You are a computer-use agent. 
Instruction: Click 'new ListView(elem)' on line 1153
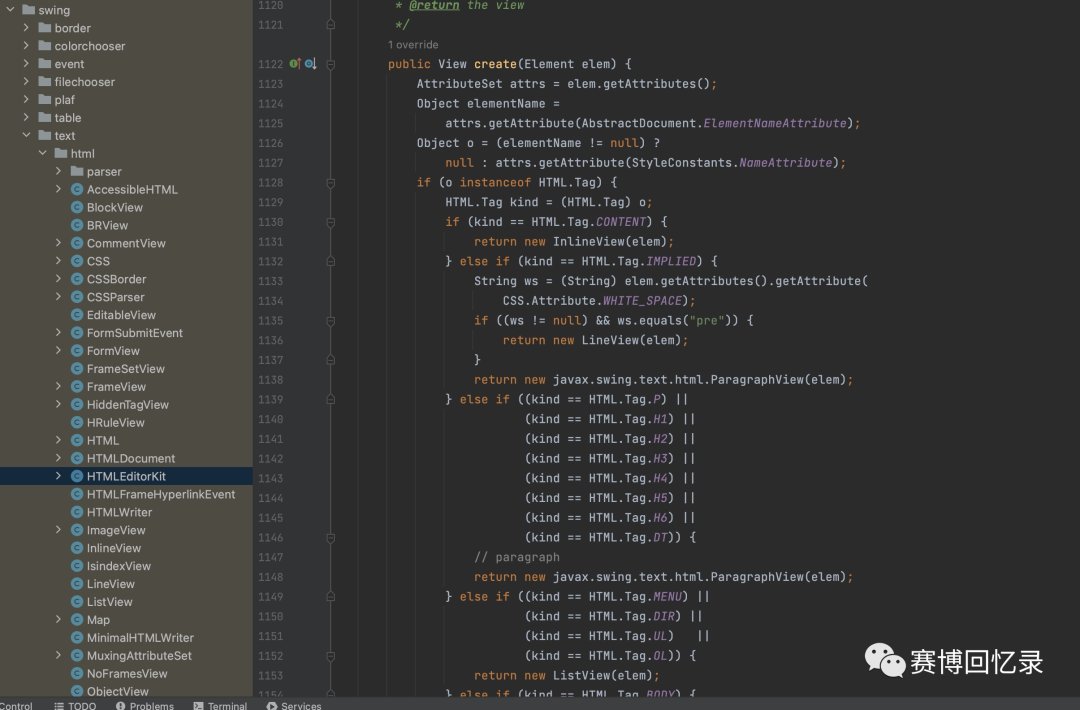[x=588, y=676]
